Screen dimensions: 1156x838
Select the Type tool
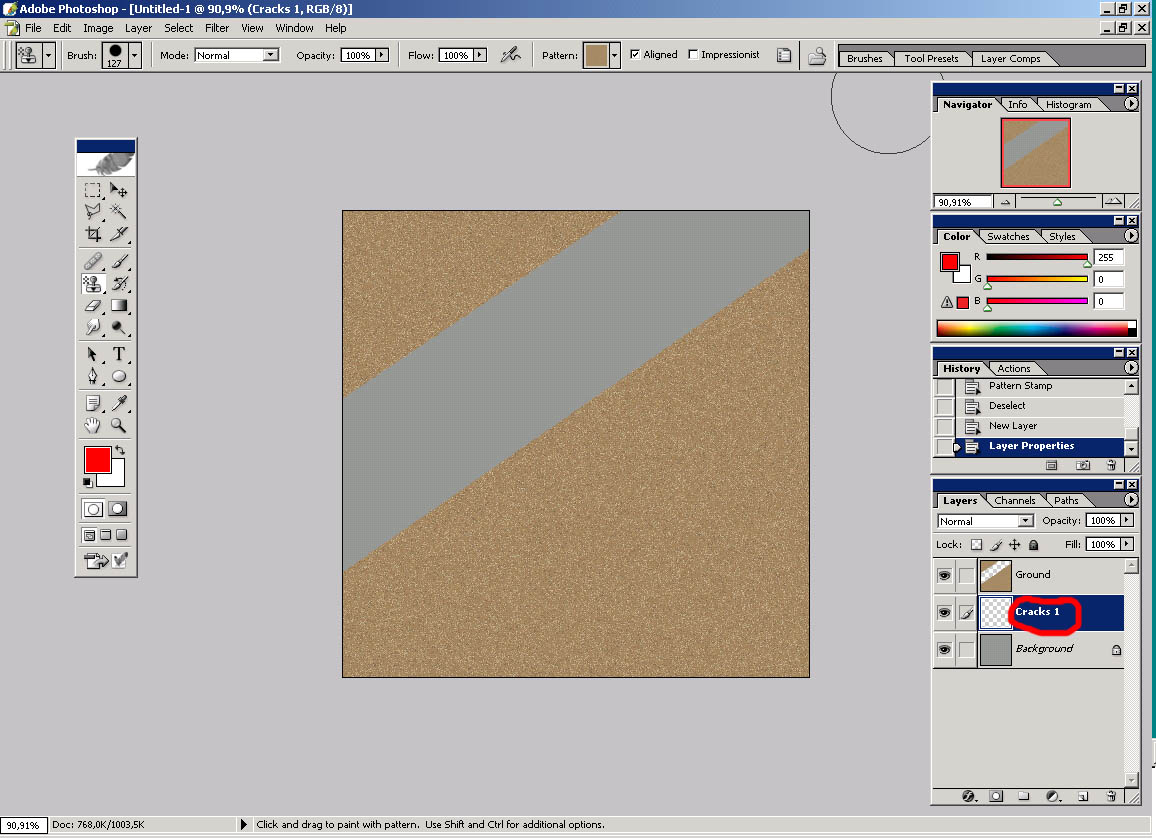click(119, 354)
